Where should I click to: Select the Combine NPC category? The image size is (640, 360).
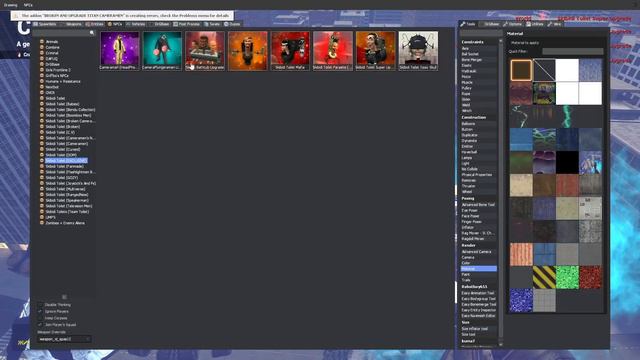(52, 47)
